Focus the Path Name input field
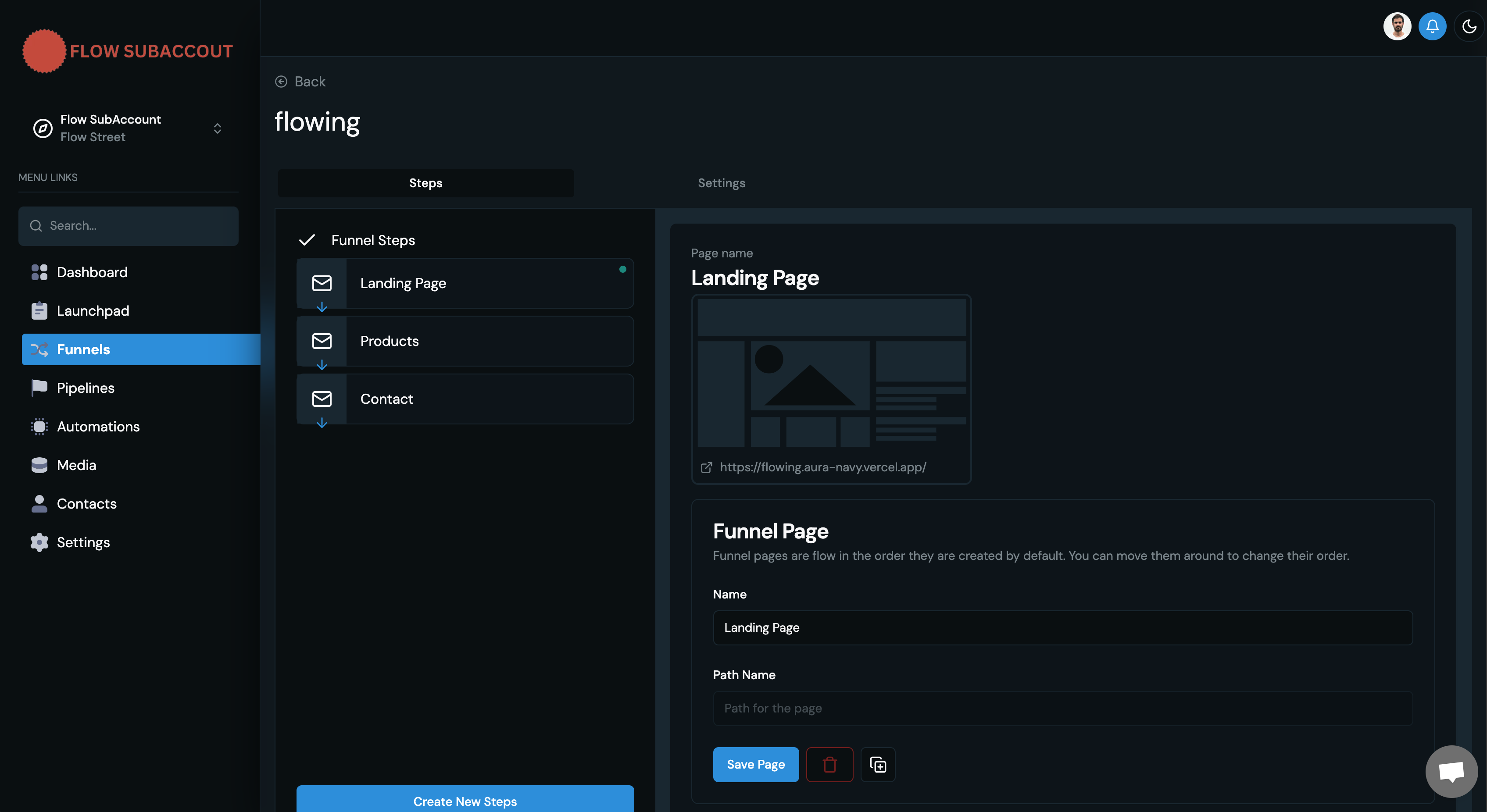The width and height of the screenshot is (1487, 812). point(1062,708)
